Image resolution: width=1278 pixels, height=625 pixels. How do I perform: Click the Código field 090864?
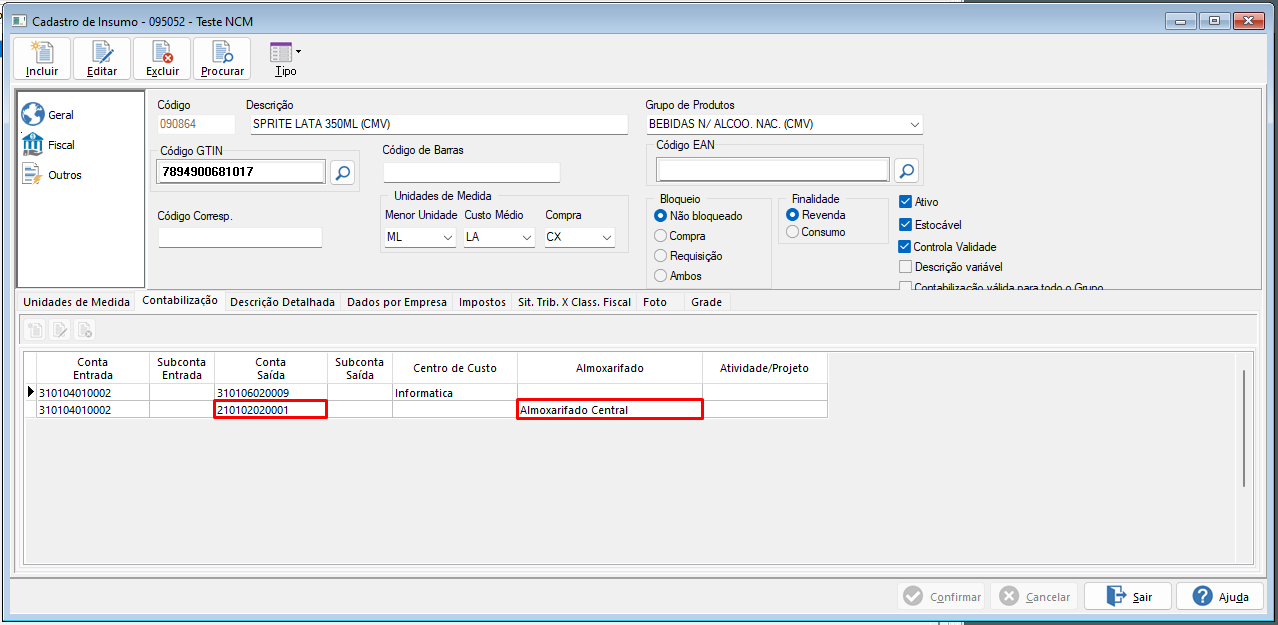(196, 124)
